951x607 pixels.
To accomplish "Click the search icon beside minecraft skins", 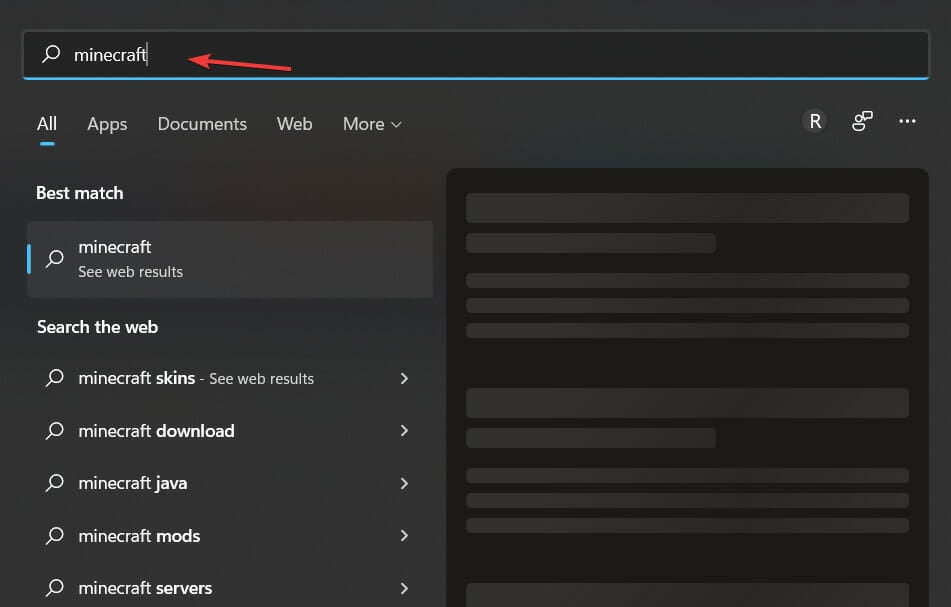I will [x=55, y=378].
